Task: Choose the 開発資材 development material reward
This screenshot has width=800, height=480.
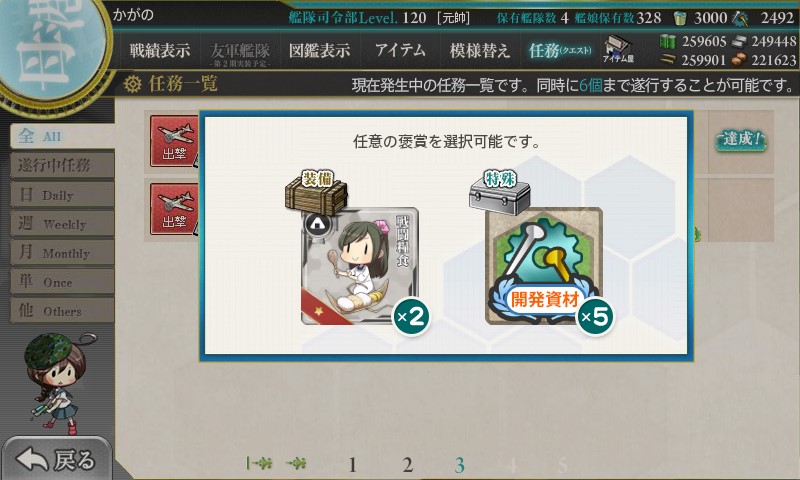Action: click(x=544, y=266)
